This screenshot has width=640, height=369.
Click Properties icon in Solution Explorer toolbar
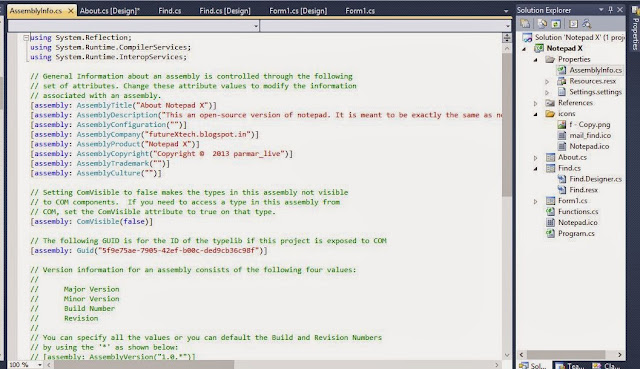(525, 24)
